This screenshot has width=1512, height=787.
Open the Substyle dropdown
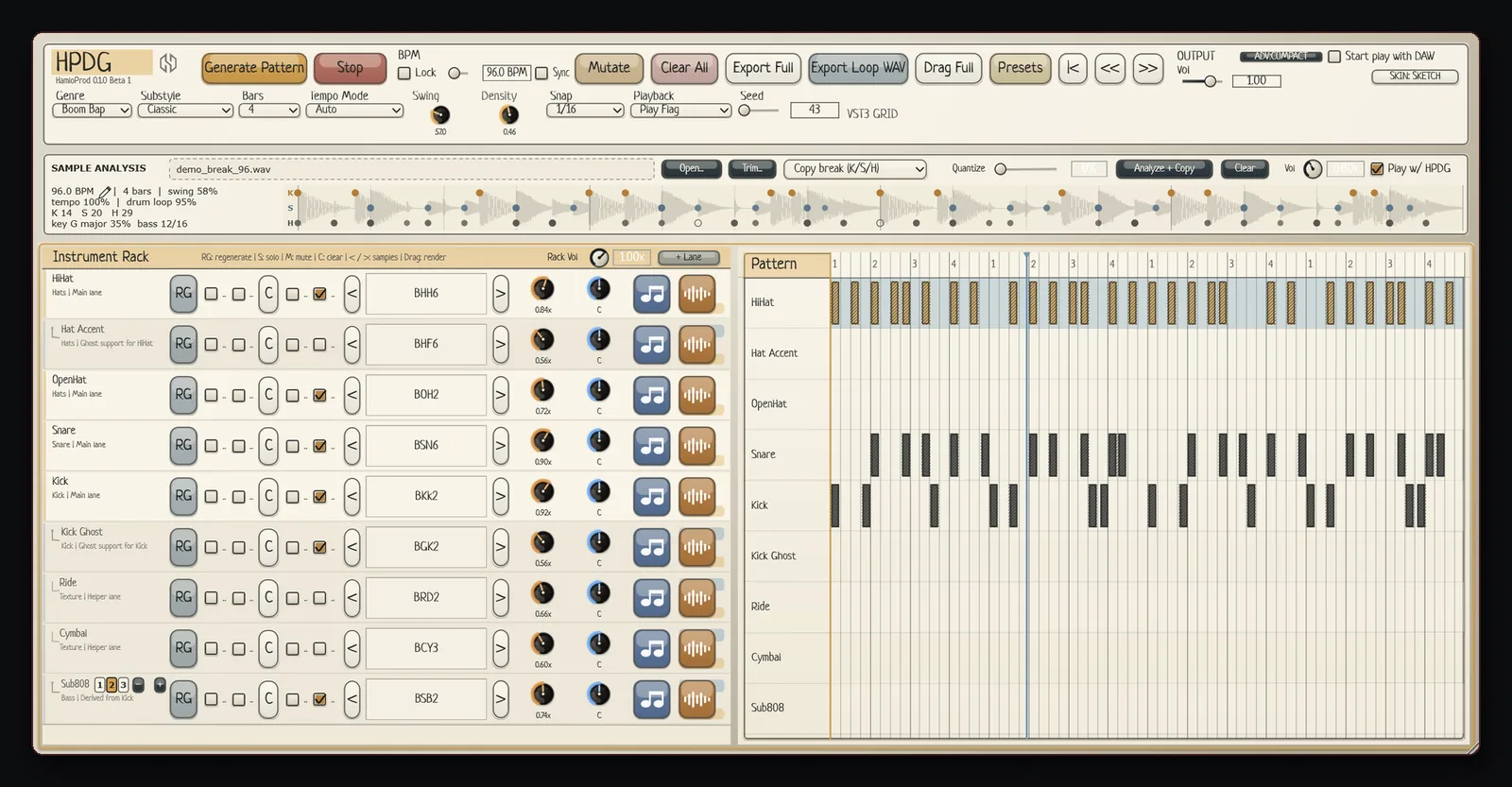coord(185,111)
